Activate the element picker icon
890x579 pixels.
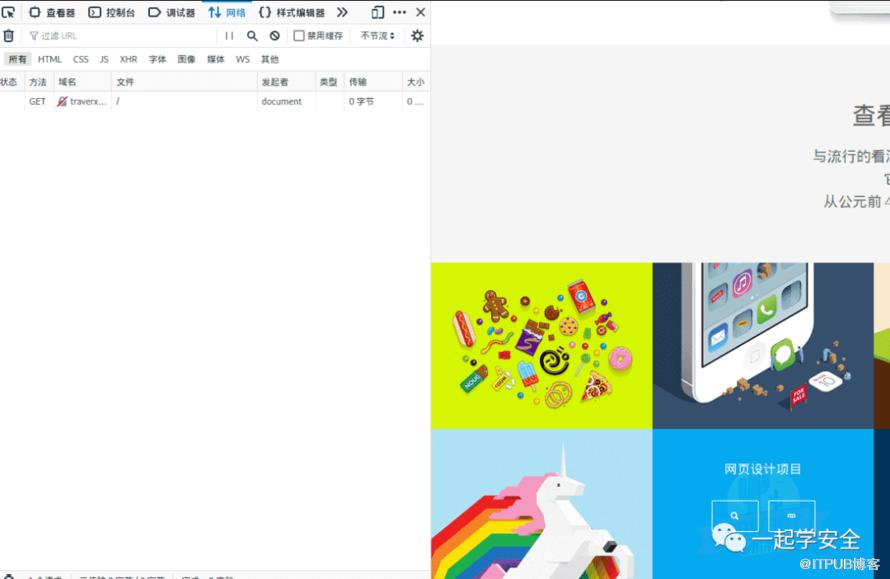[8, 12]
